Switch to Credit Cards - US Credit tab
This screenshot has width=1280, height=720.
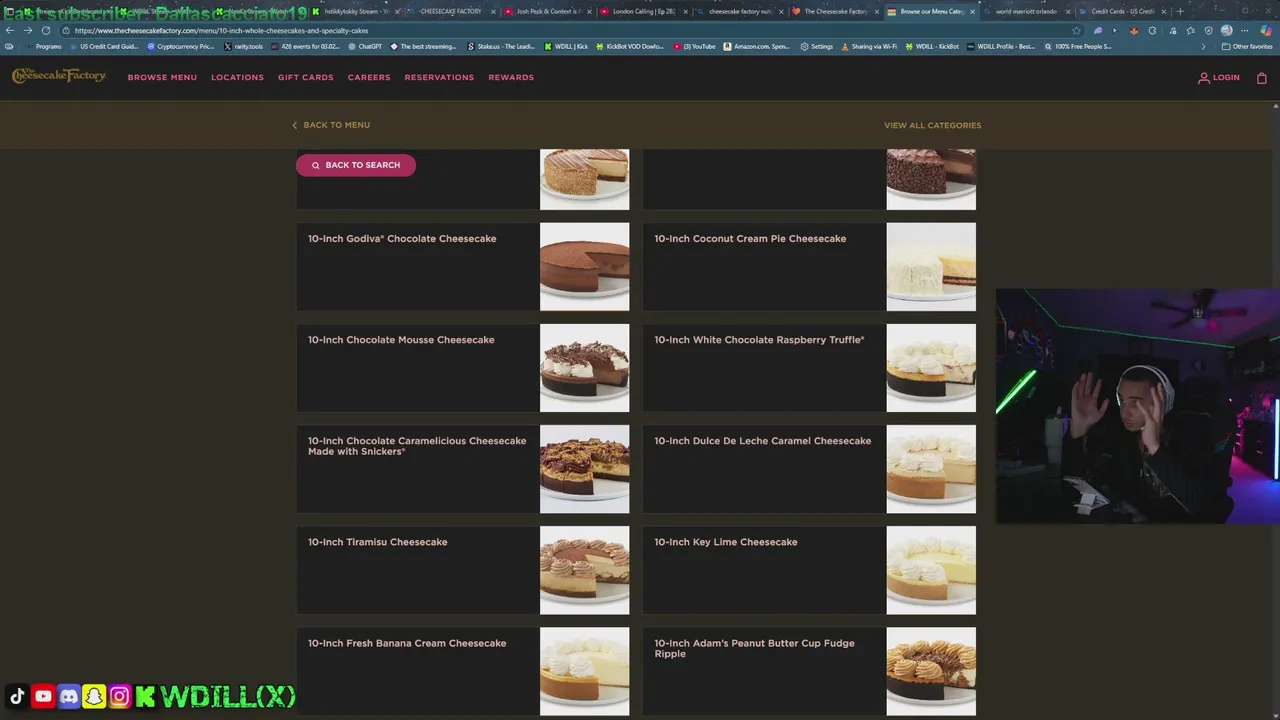point(1122,11)
